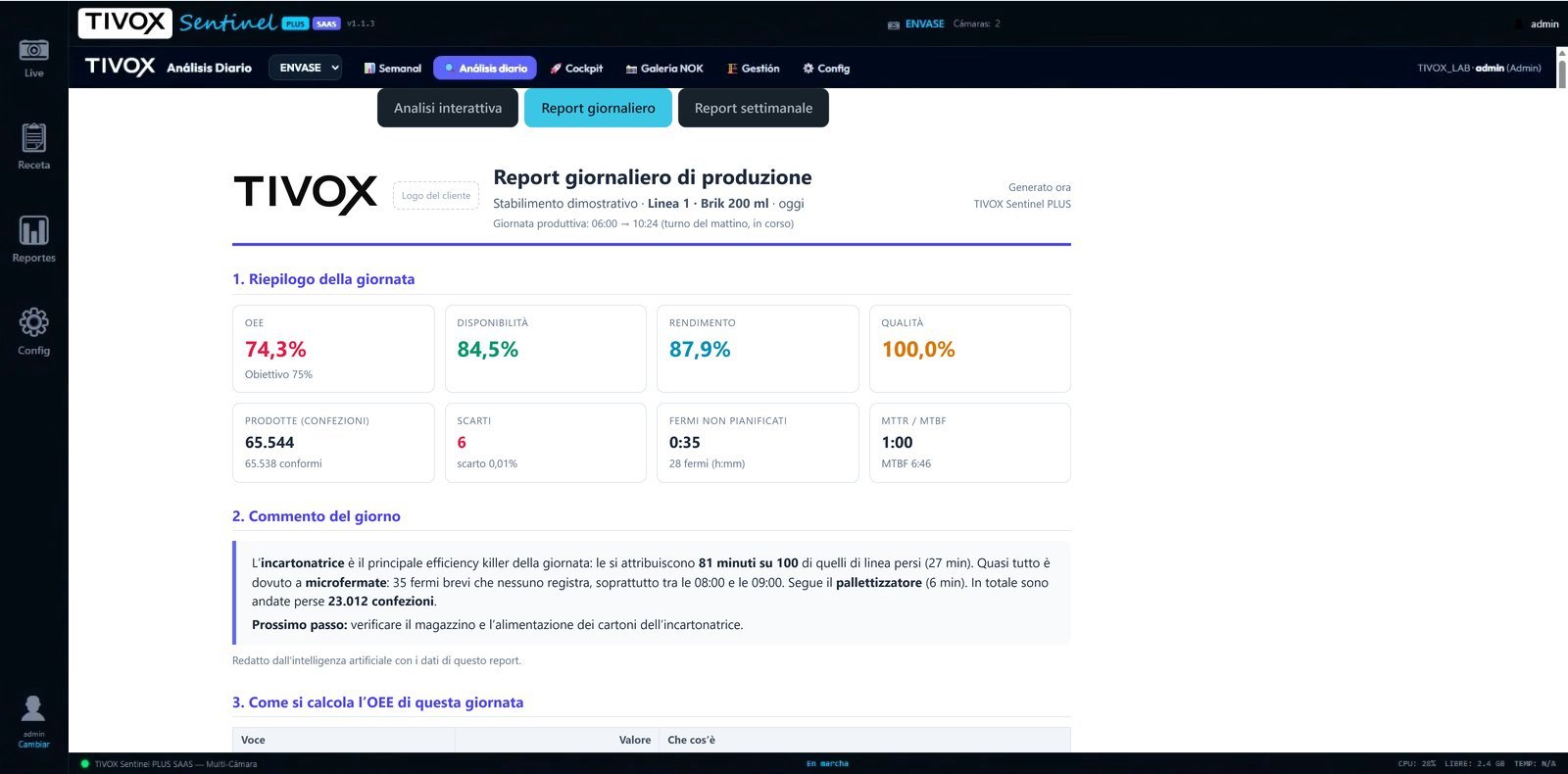Click the TEMP: N/A status entry
The height and width of the screenshot is (774, 1568).
[x=1535, y=764]
